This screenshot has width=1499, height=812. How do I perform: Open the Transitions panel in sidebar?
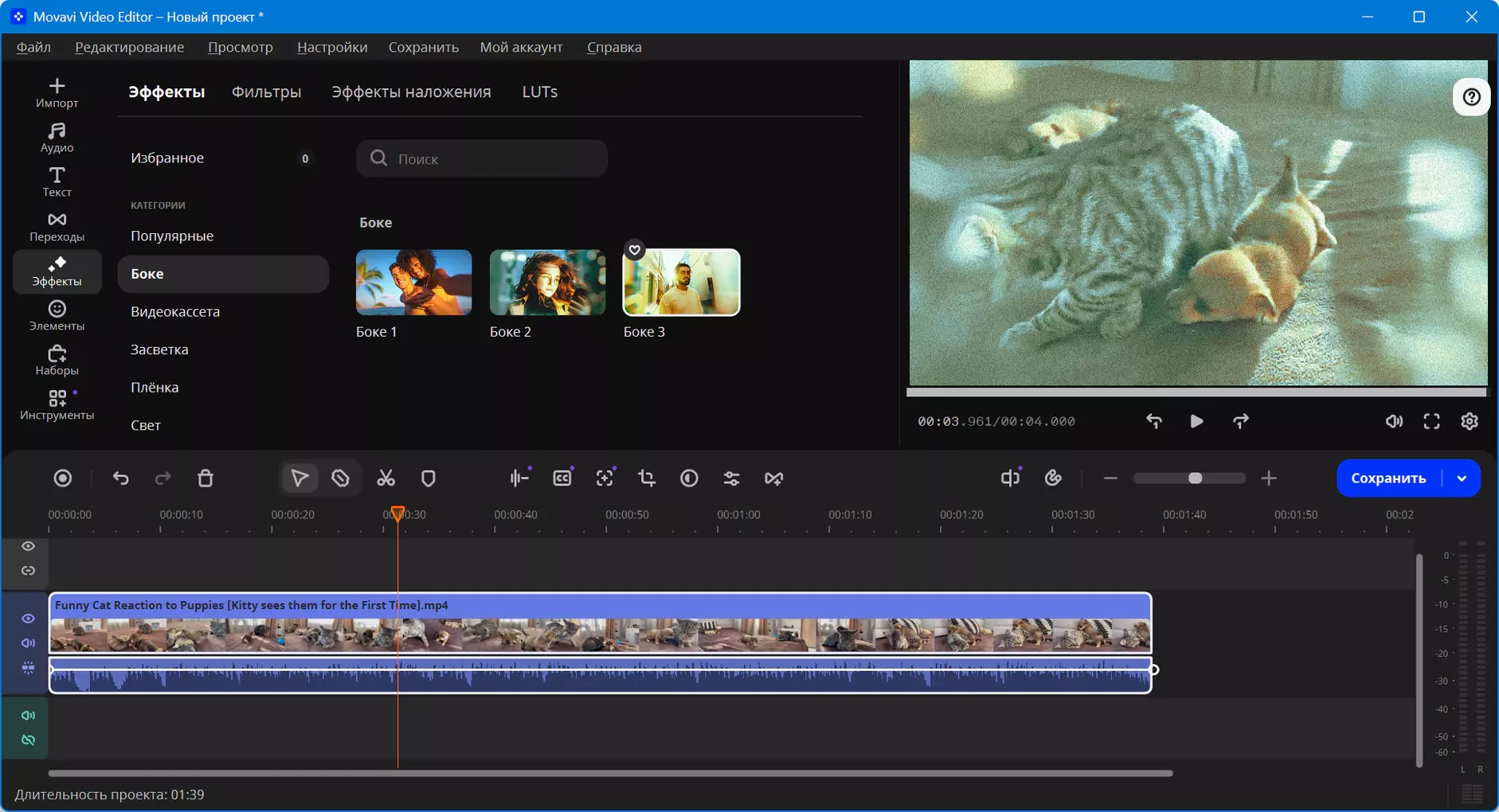coord(57,227)
